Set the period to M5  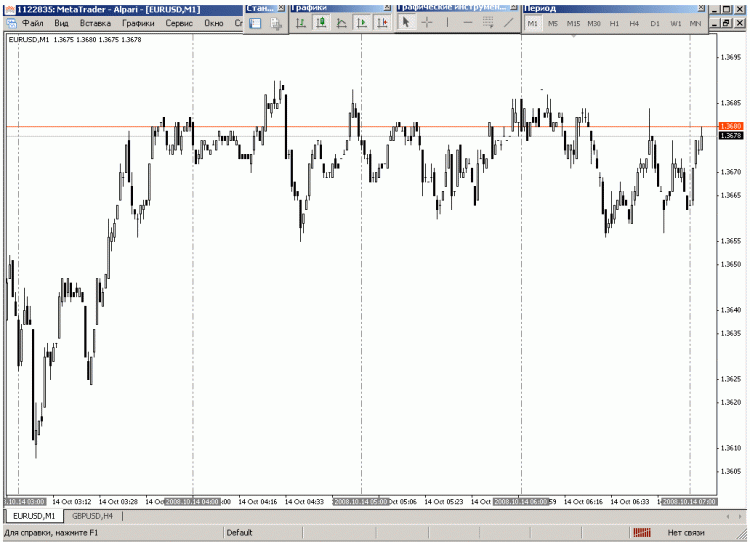553,23
